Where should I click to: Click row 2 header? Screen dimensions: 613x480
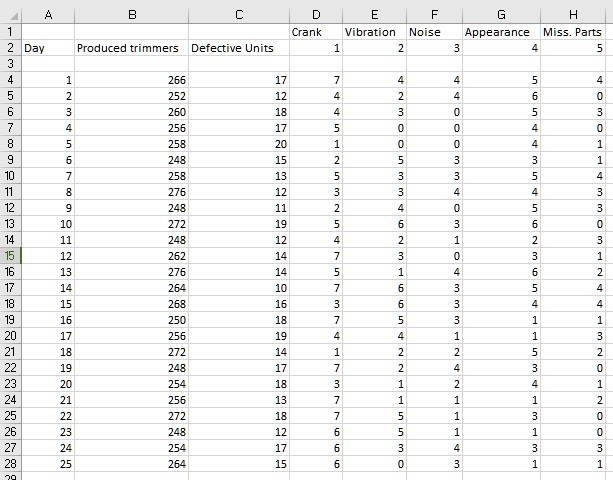10,48
